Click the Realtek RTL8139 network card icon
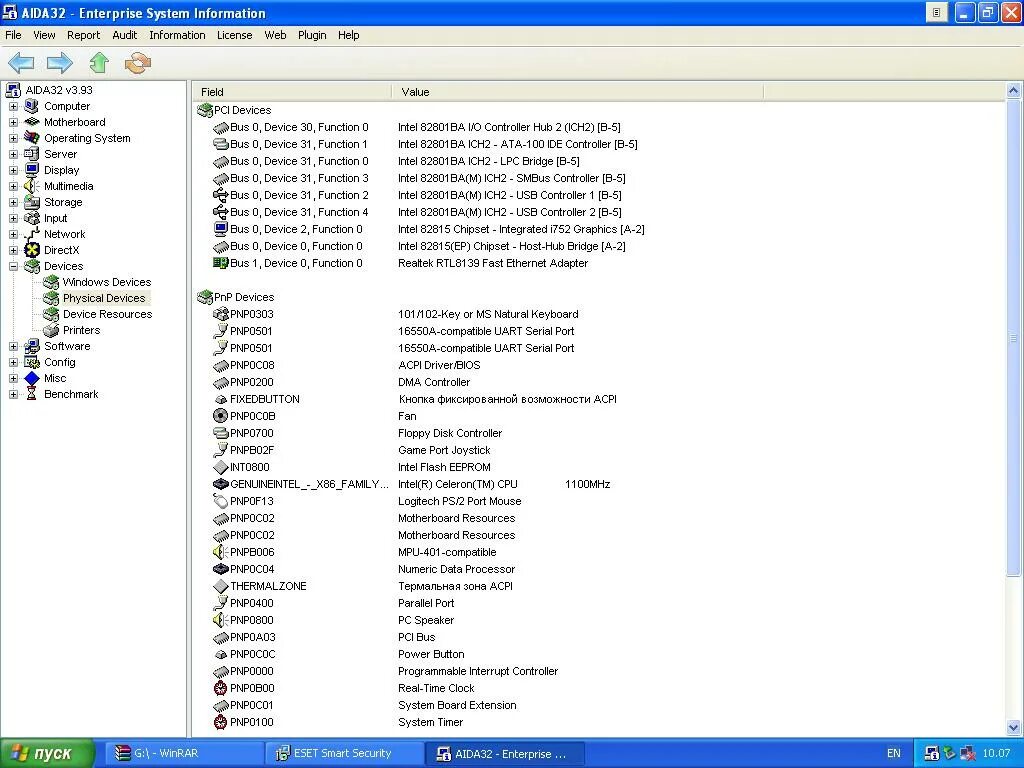Image resolution: width=1024 pixels, height=768 pixels. click(221, 263)
